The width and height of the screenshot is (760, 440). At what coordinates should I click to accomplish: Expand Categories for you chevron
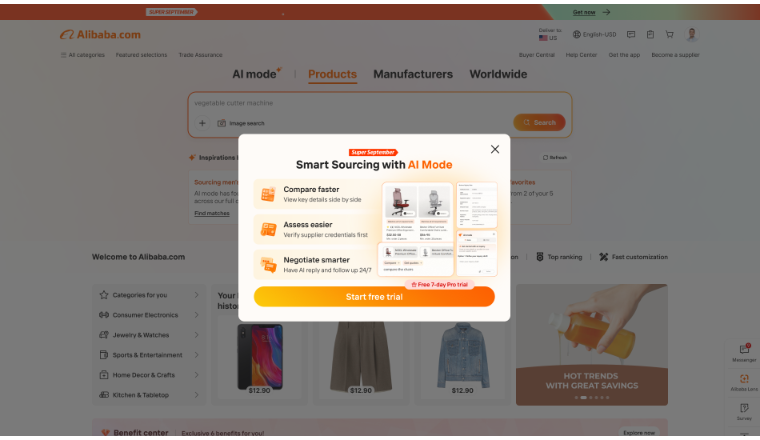[x=196, y=295]
